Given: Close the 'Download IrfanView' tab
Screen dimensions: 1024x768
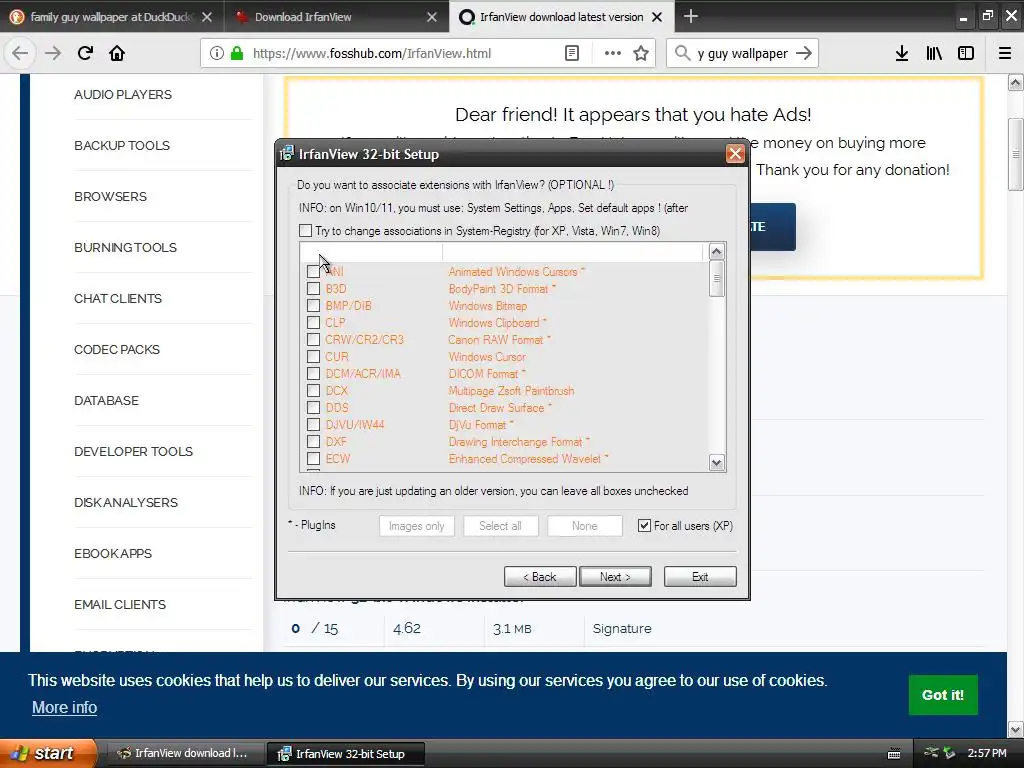Looking at the screenshot, I should click(432, 17).
